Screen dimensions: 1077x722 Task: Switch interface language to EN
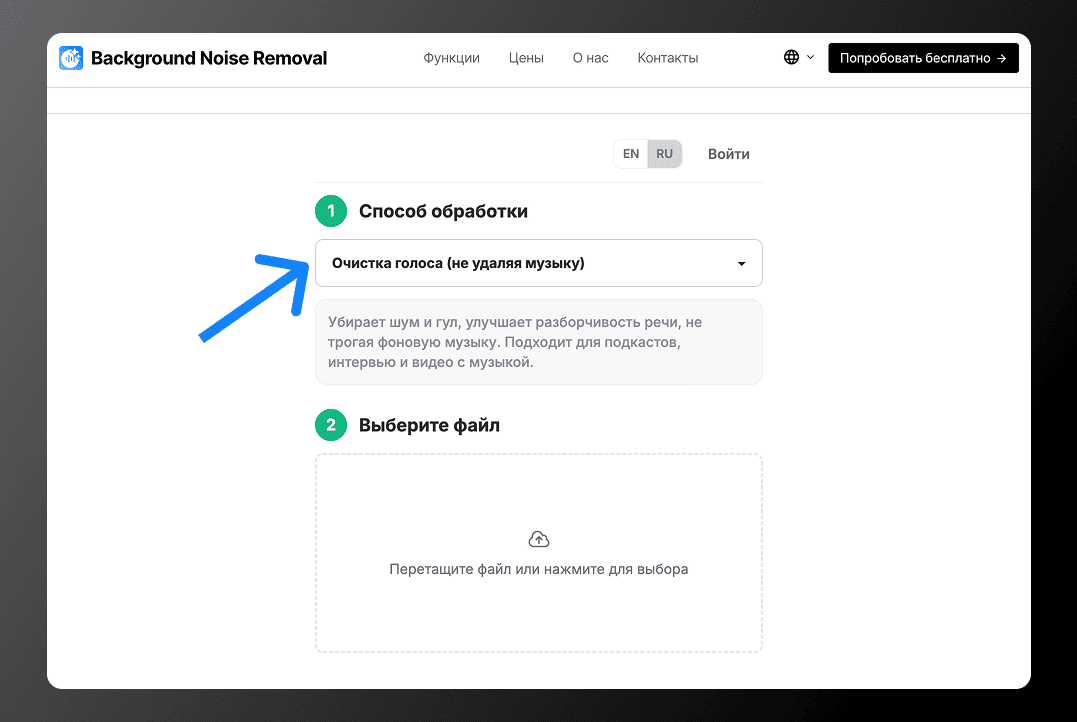click(x=631, y=154)
